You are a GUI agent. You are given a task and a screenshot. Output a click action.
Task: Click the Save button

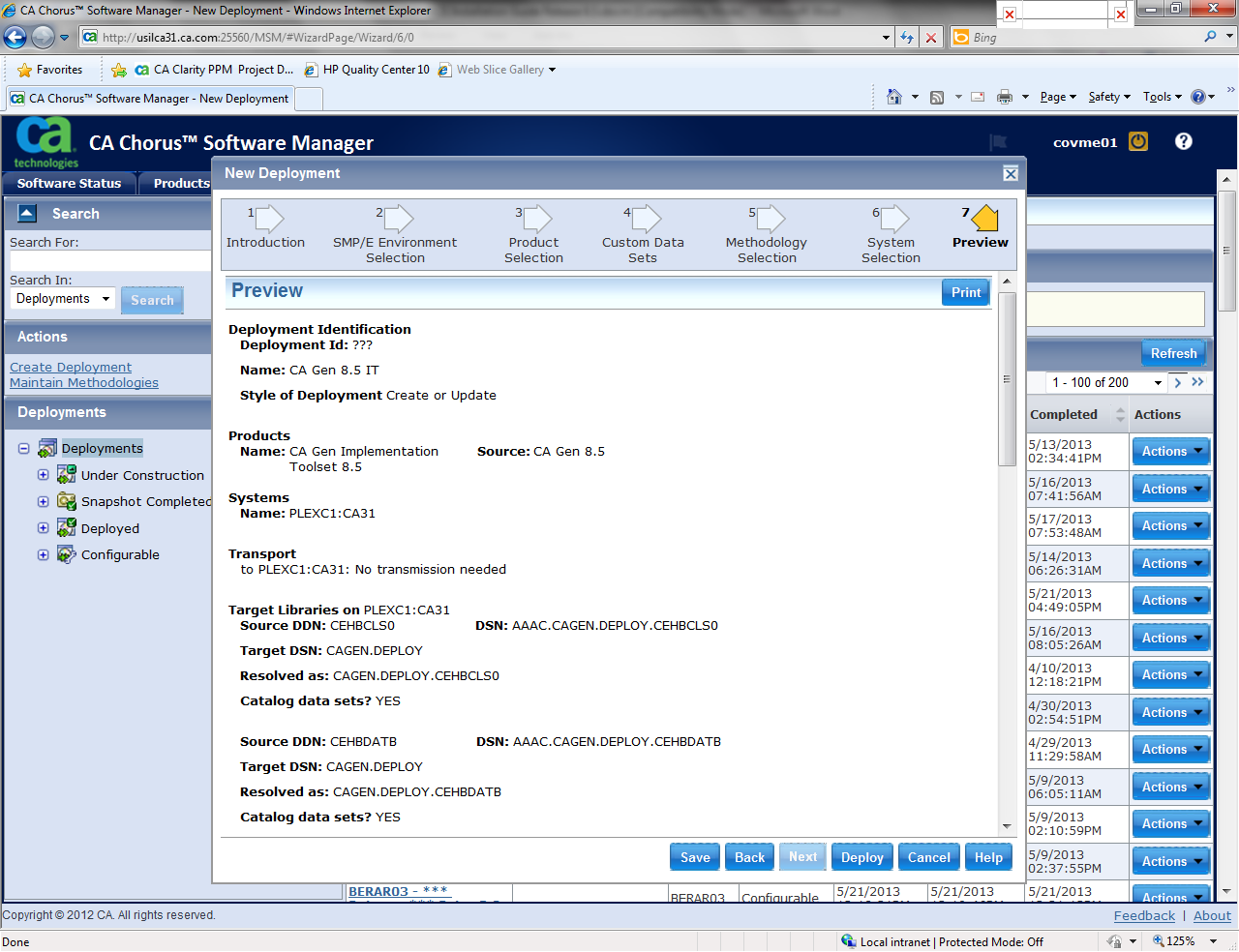[x=695, y=857]
